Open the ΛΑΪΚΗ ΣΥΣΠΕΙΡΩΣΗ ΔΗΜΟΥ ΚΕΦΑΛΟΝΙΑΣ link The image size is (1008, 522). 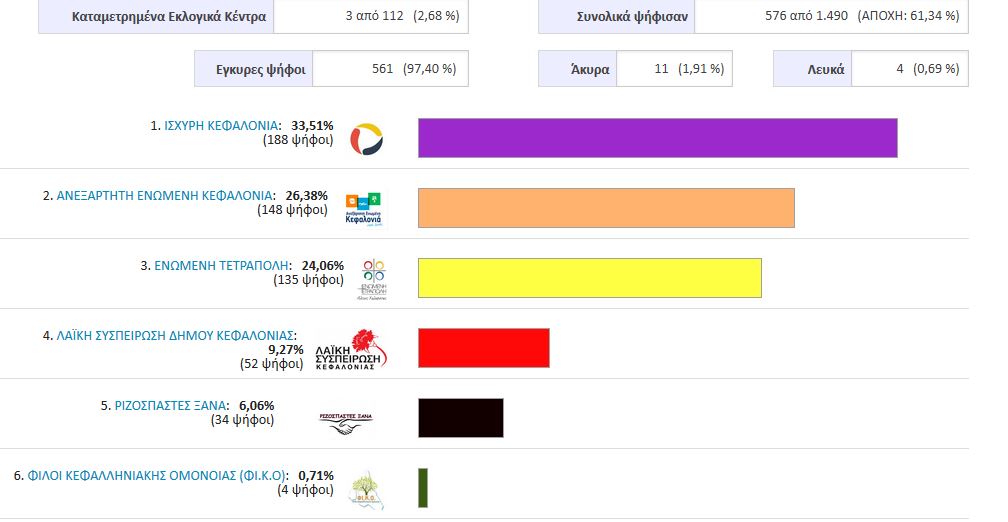[175, 336]
